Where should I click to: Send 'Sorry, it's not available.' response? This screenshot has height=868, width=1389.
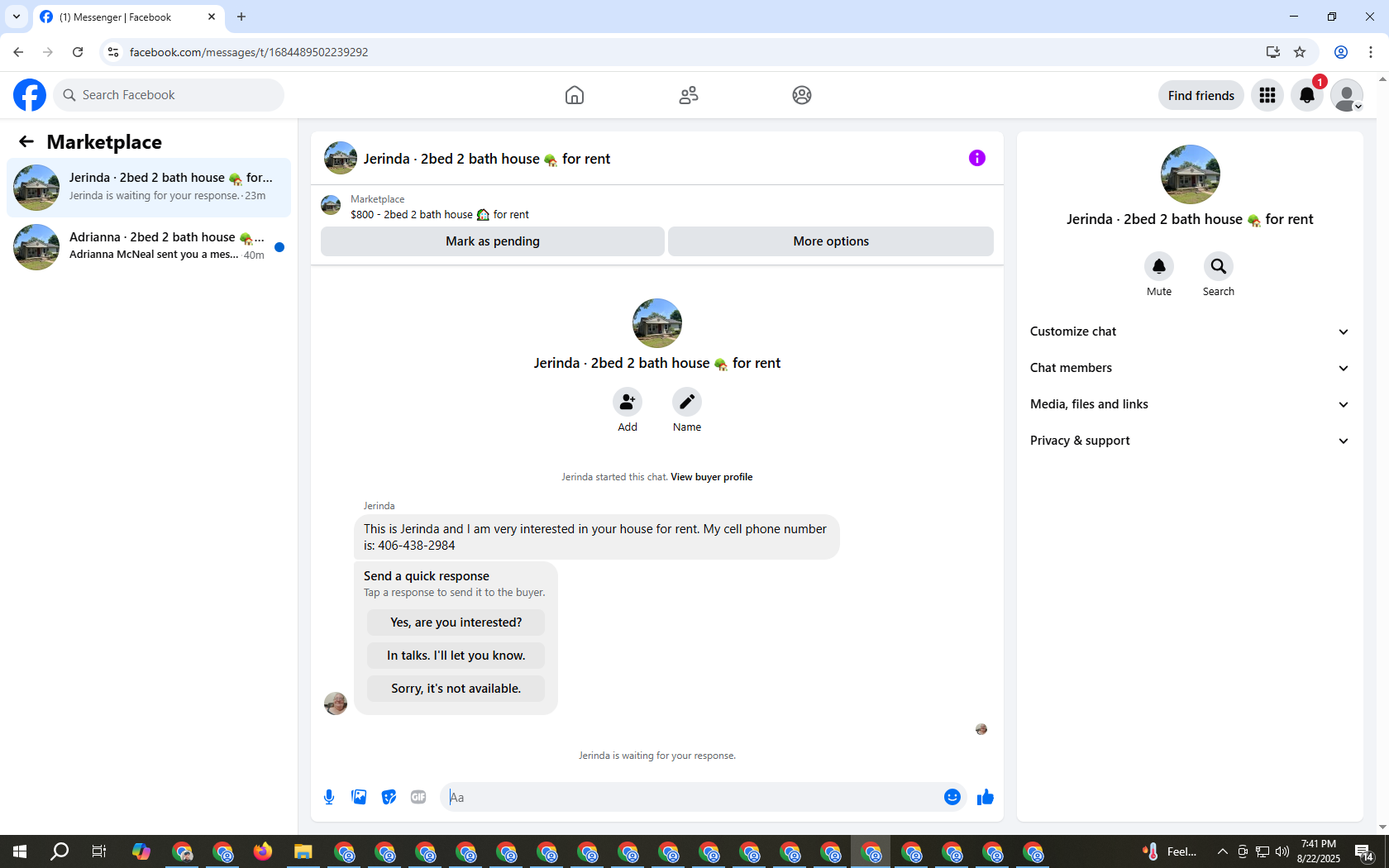click(x=456, y=689)
